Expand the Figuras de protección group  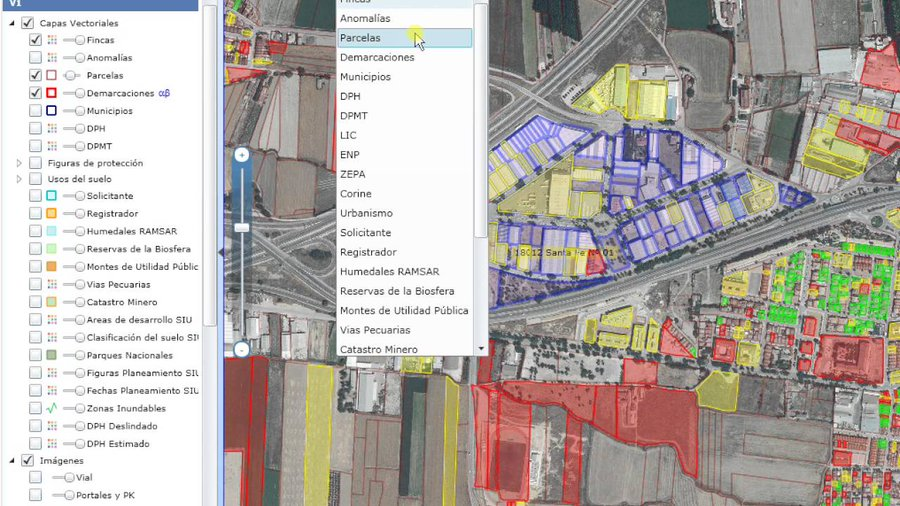pos(19,164)
